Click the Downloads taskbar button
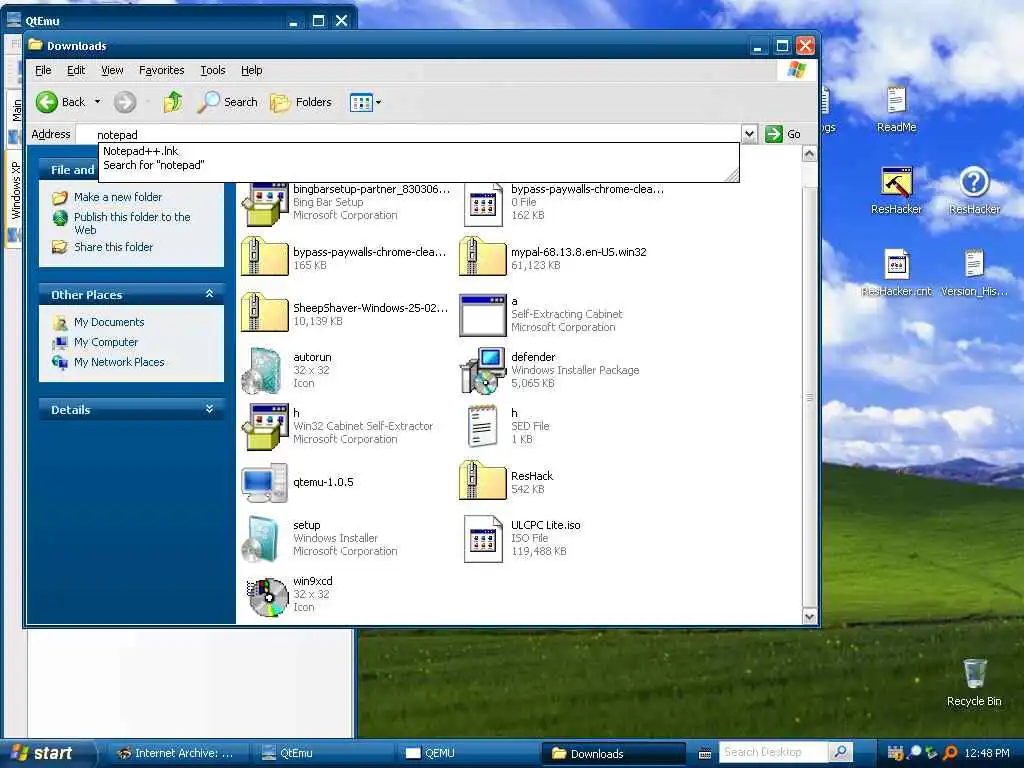 (x=613, y=753)
